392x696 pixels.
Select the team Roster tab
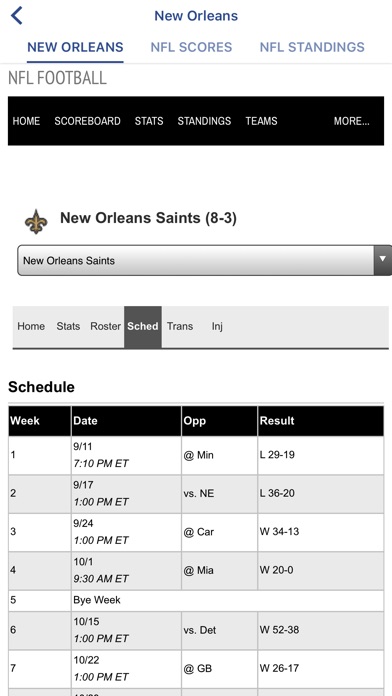point(105,326)
